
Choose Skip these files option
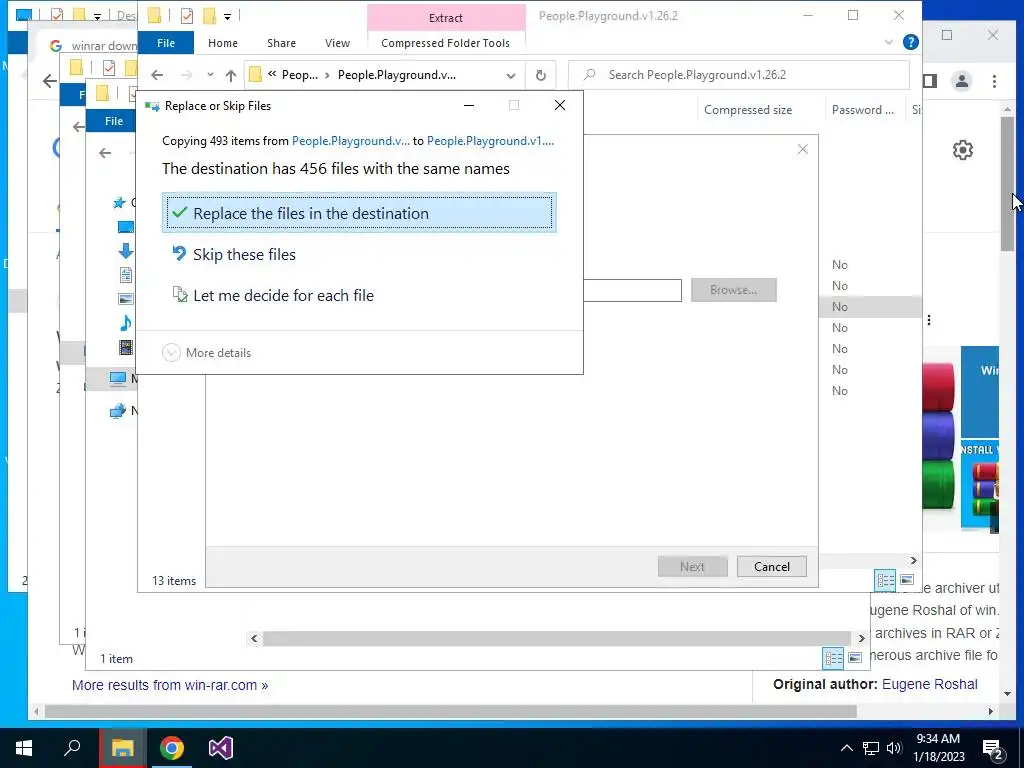point(244,254)
